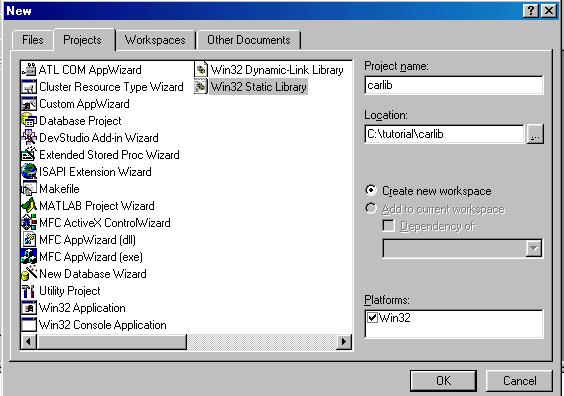The width and height of the screenshot is (564, 396).
Task: Select the Custom AppWizard label
Action: click(84, 104)
